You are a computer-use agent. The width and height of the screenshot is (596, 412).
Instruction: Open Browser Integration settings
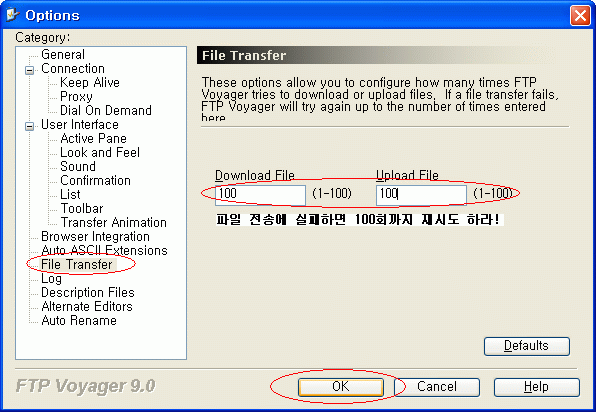(95, 236)
